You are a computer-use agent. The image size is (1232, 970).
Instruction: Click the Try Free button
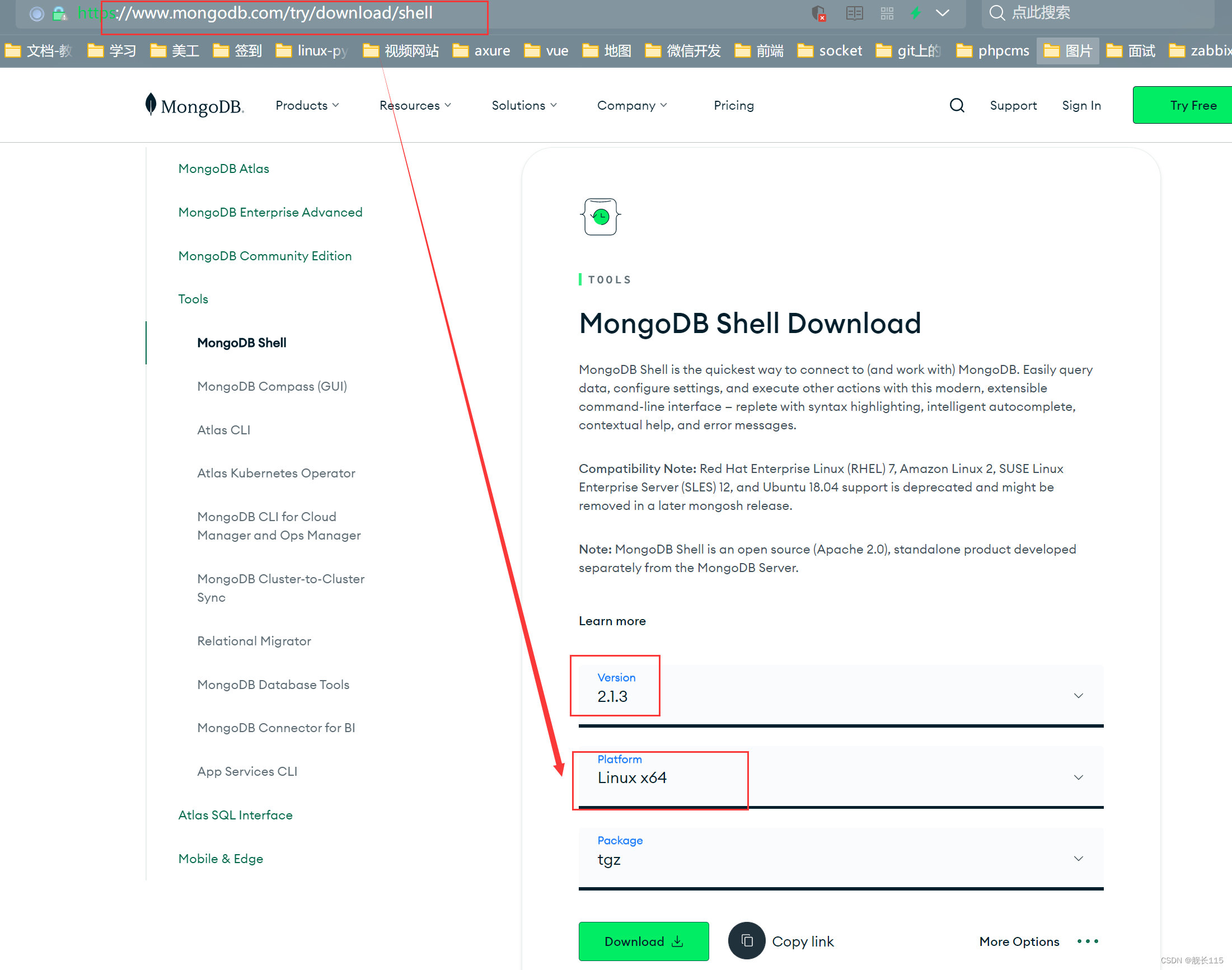point(1193,104)
